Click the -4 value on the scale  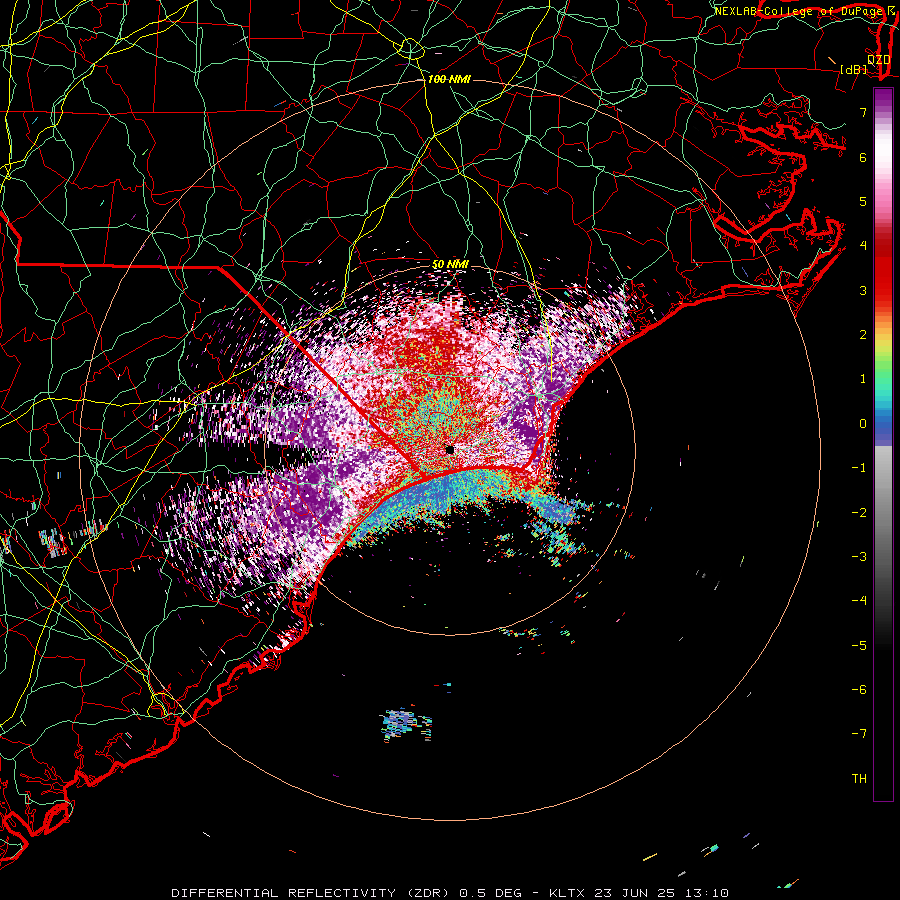click(x=859, y=601)
